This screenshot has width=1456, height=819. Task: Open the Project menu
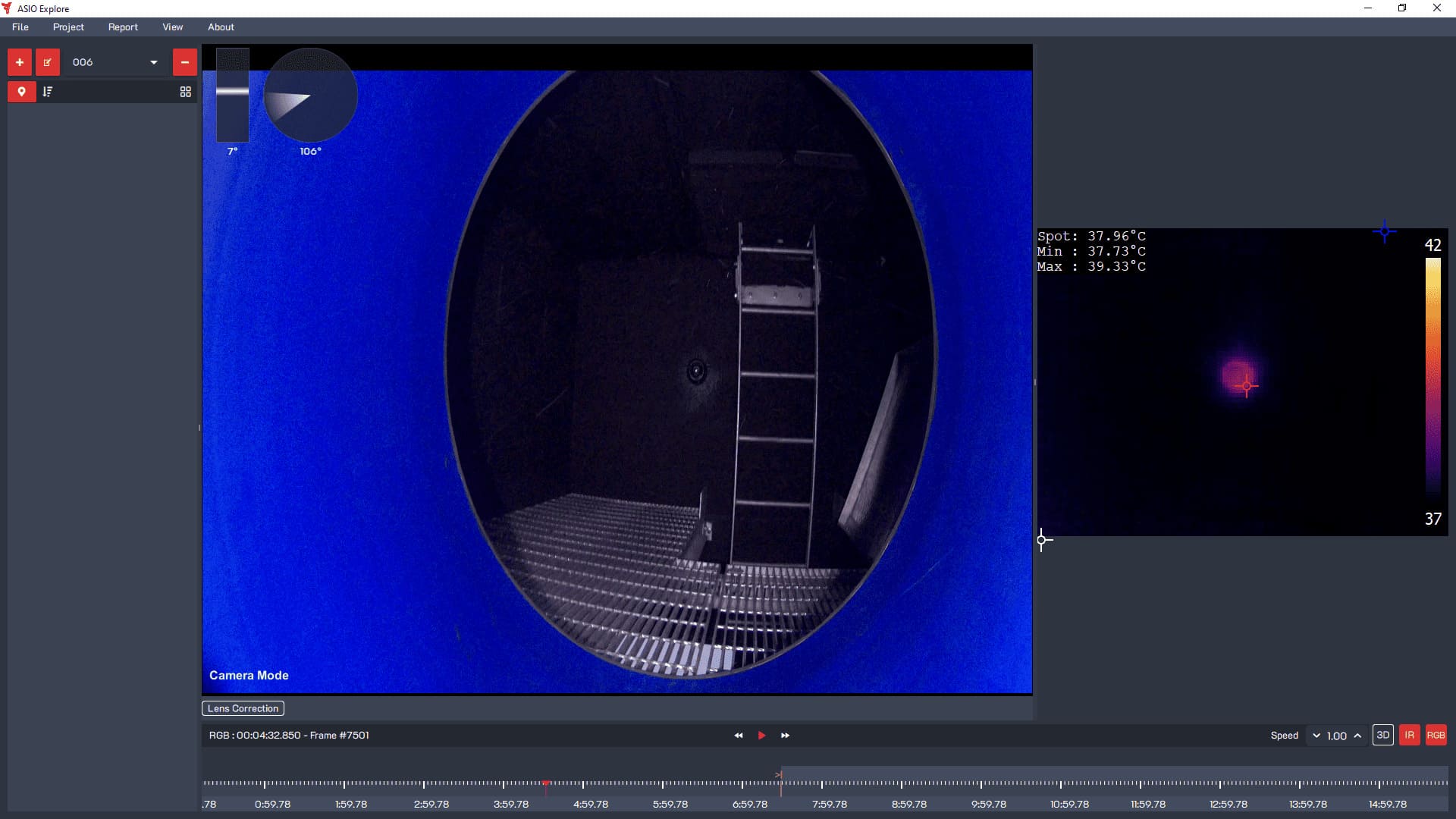(x=68, y=27)
